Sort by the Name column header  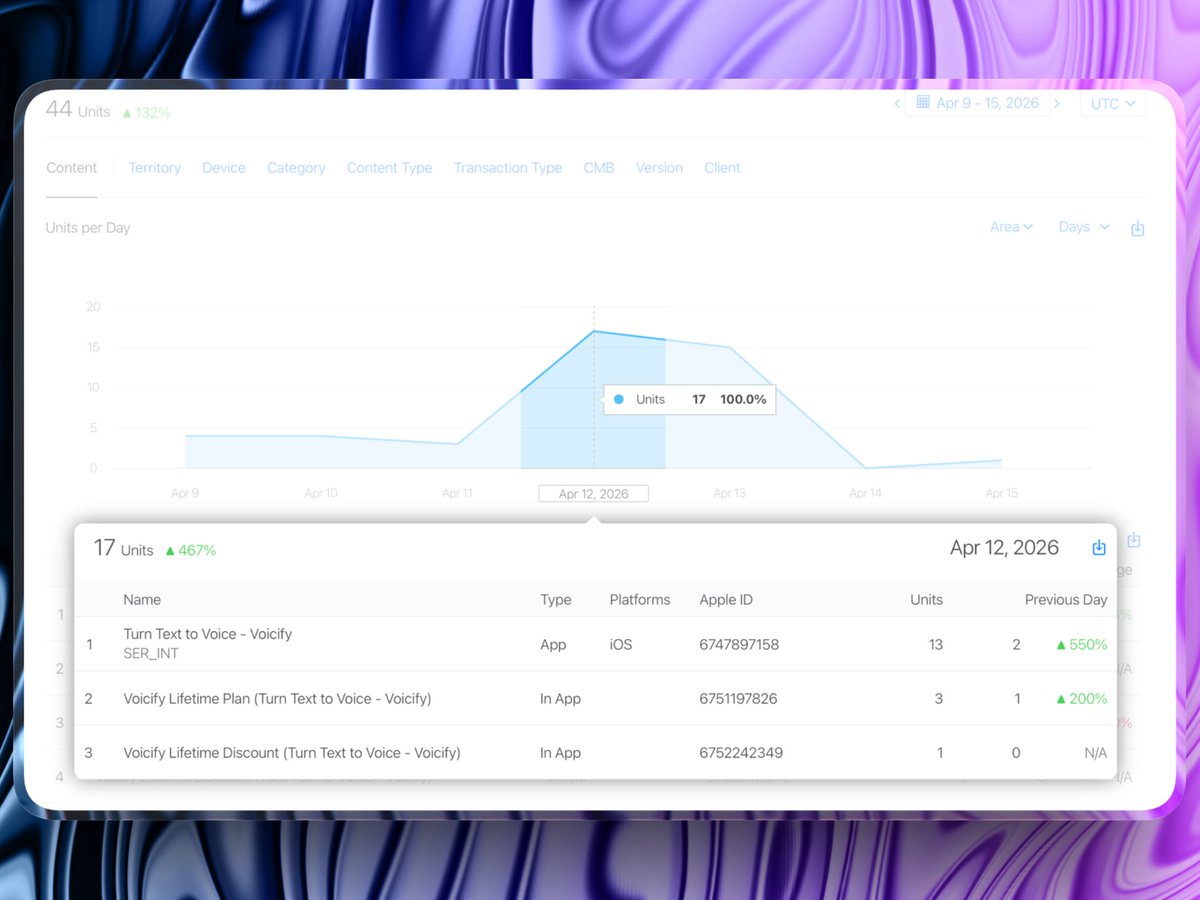[142, 600]
